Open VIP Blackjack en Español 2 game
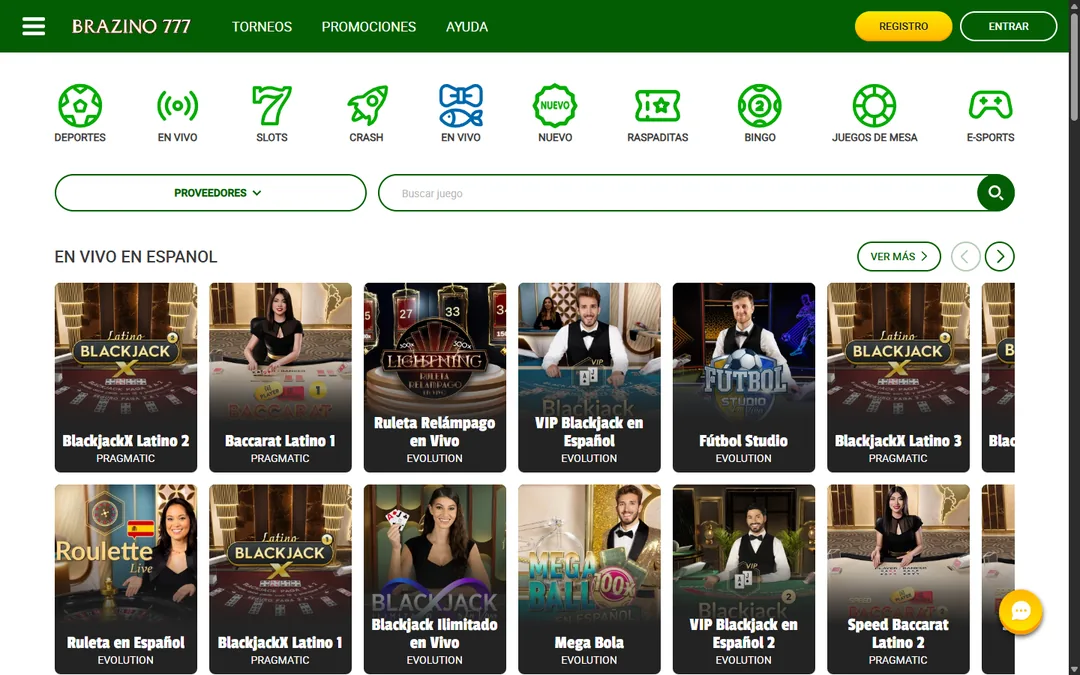The image size is (1080, 675). (x=744, y=579)
